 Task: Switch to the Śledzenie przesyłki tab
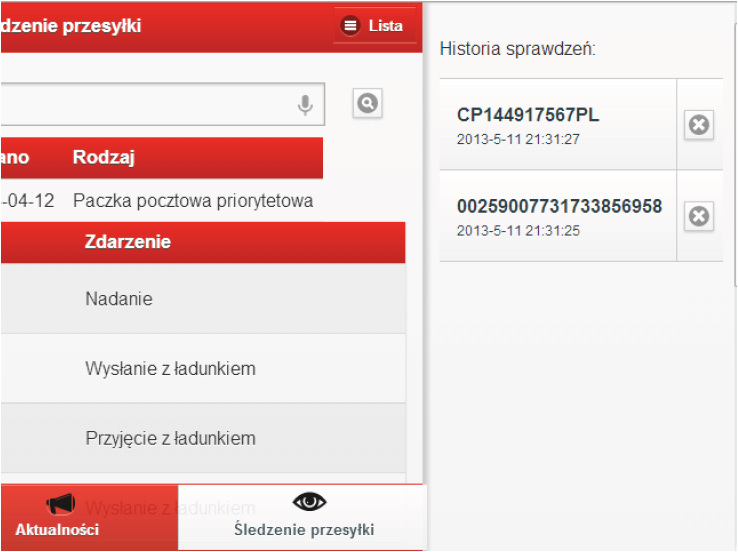(x=303, y=517)
